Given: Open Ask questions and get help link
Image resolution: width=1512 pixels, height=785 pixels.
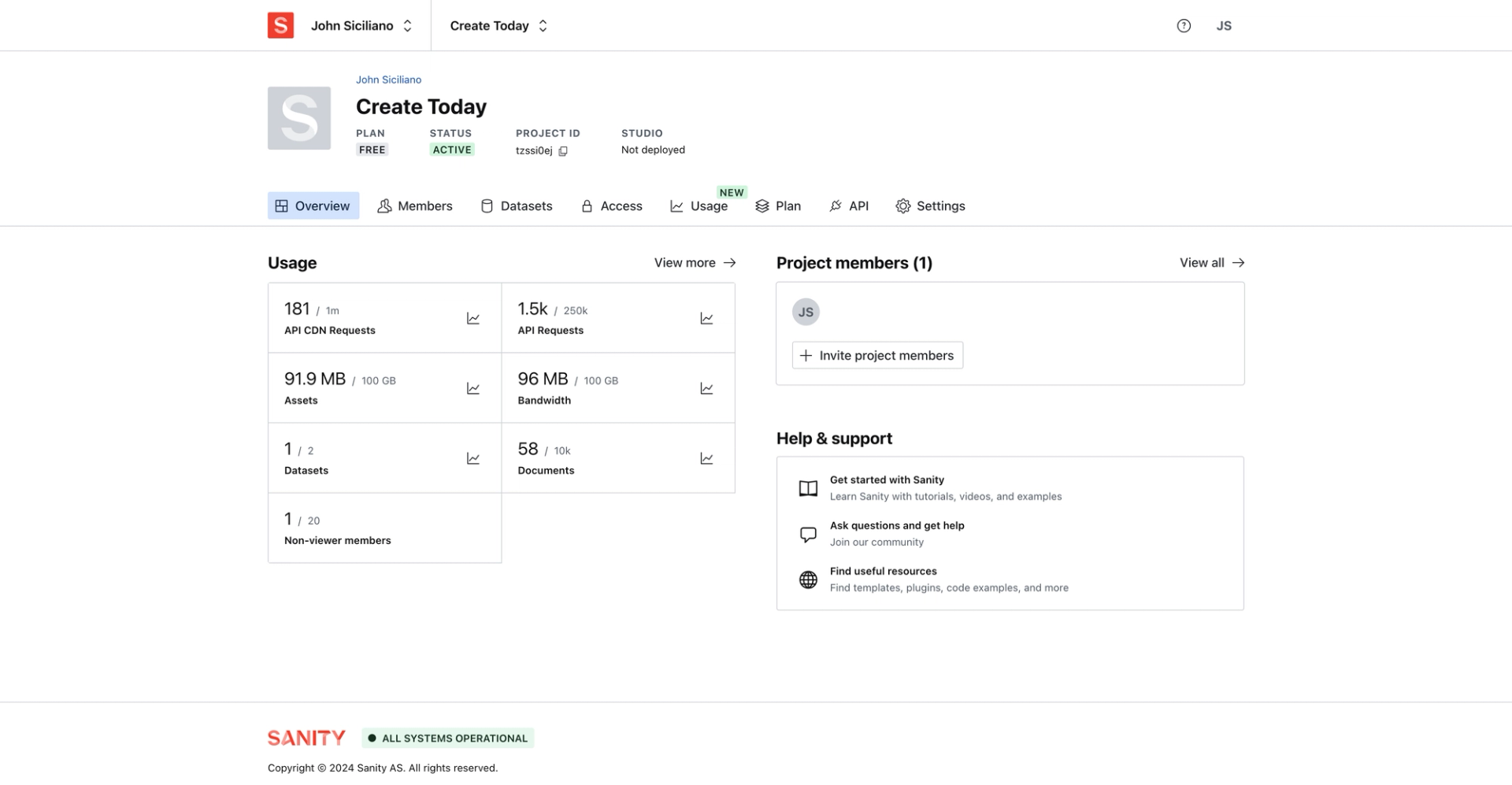Looking at the screenshot, I should [x=897, y=525].
